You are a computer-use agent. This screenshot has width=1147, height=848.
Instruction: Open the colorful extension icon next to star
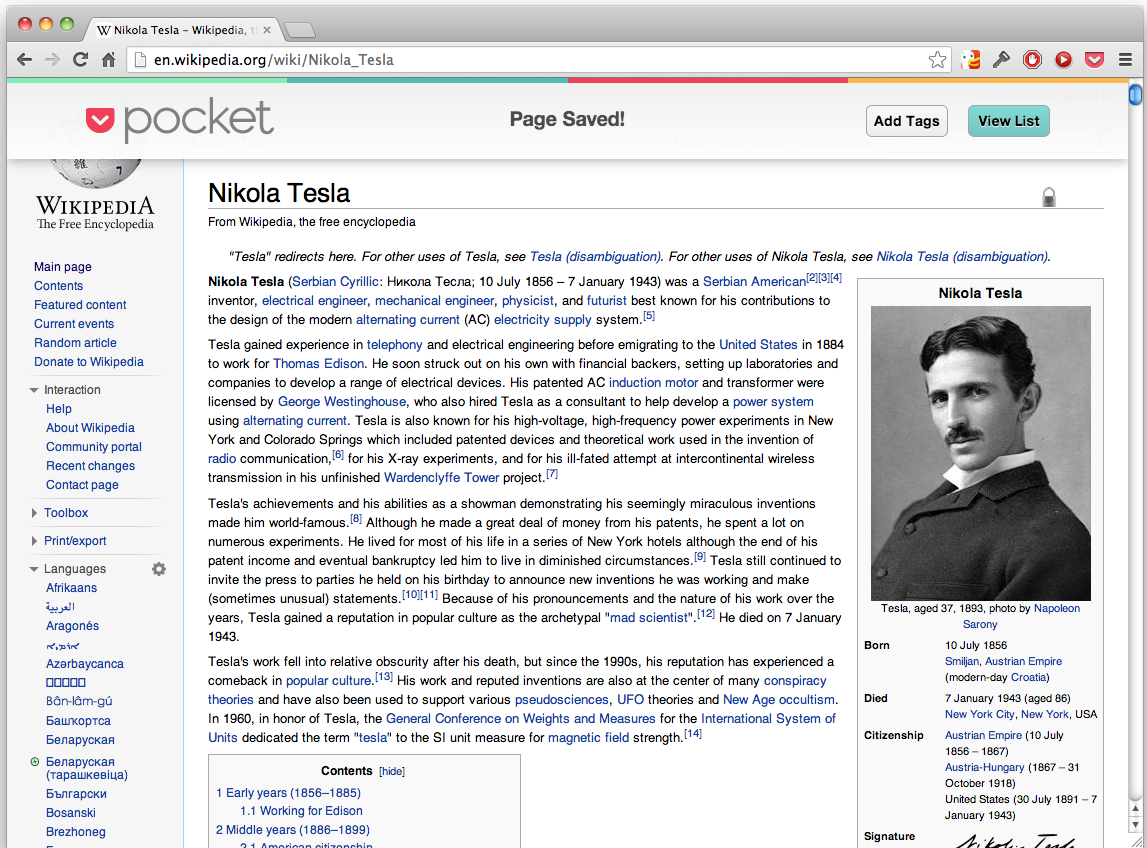pyautogui.click(x=971, y=60)
